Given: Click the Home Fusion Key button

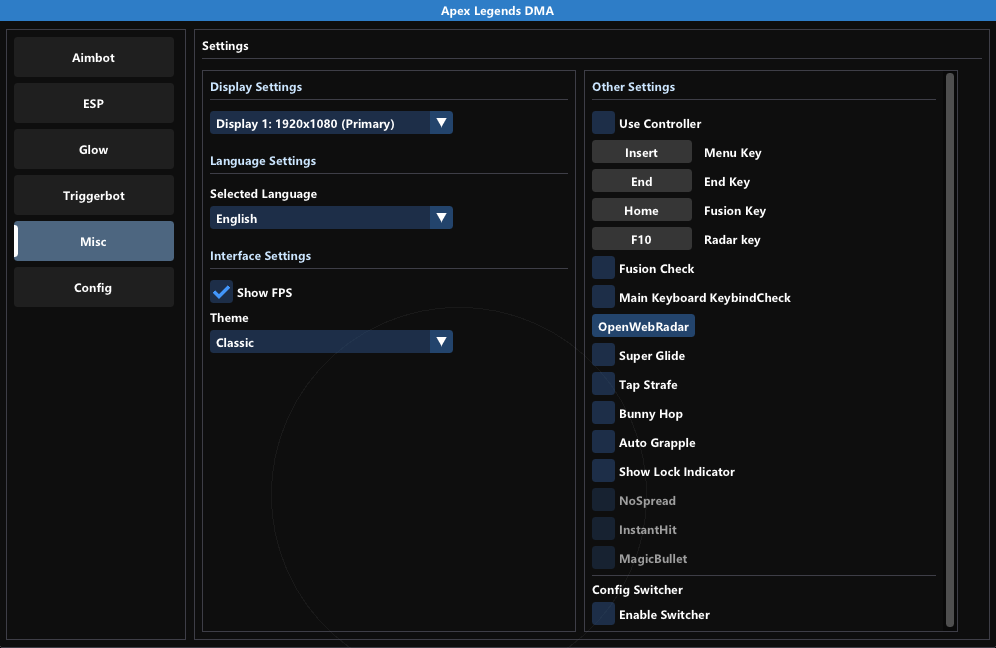Looking at the screenshot, I should coord(641,210).
